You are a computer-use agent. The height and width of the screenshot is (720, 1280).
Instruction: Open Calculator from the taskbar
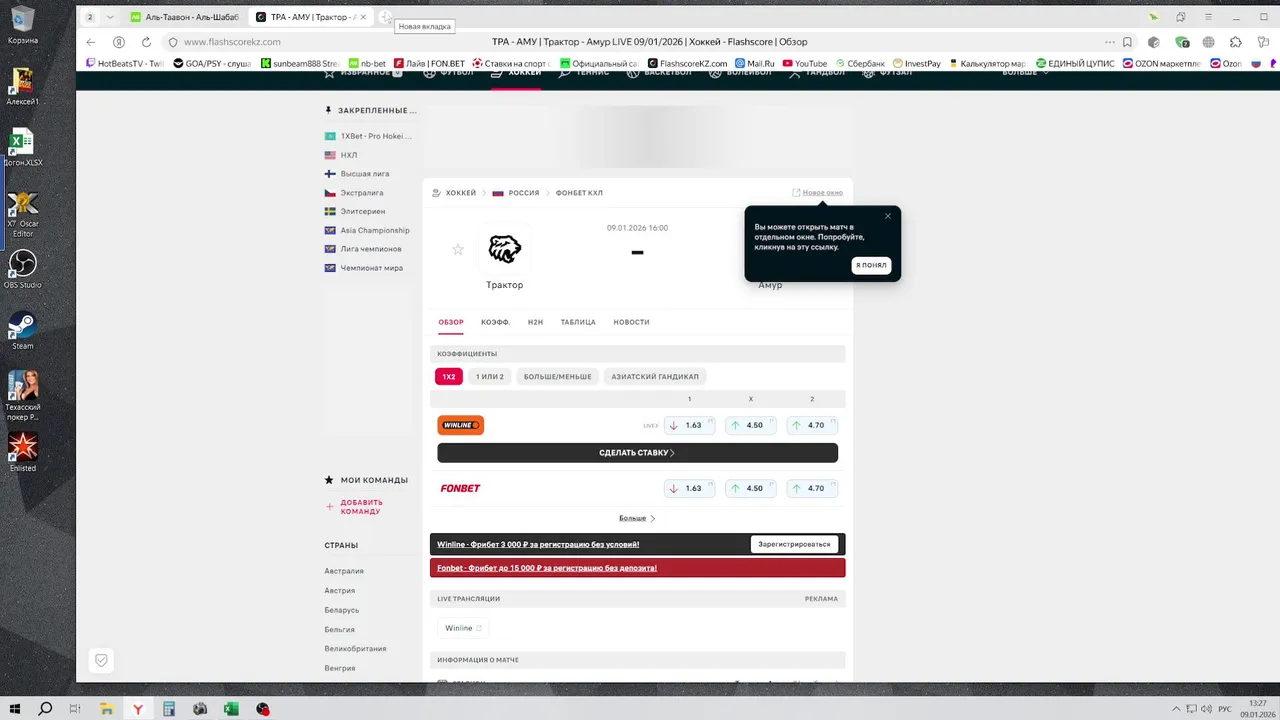(169, 709)
